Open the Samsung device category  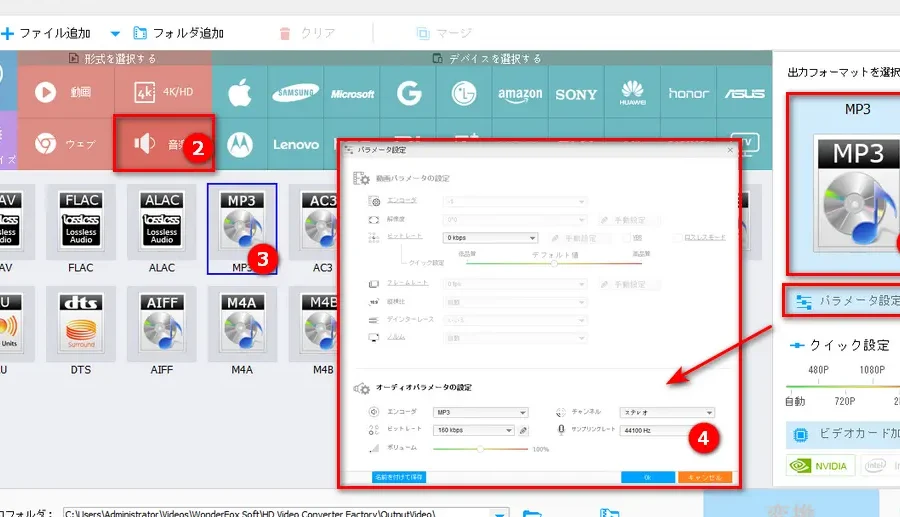[297, 94]
